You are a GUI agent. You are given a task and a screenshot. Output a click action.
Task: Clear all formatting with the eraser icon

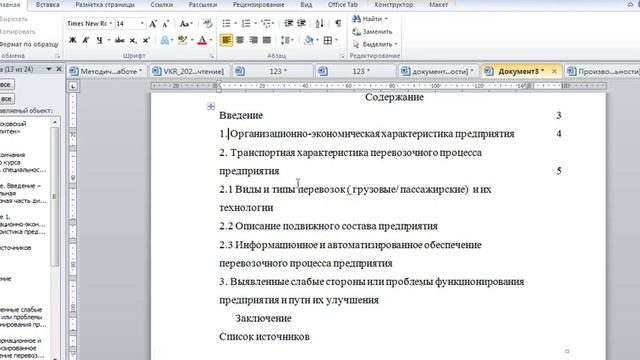[208, 24]
